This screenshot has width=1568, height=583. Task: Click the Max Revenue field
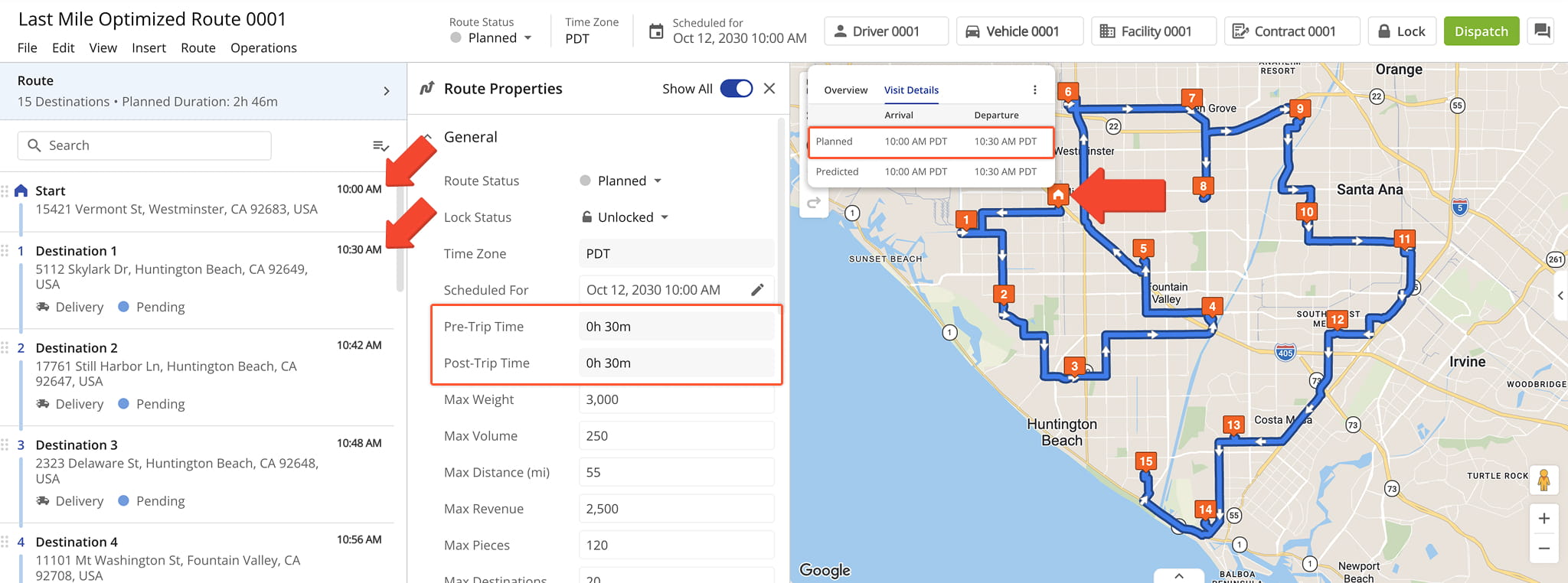(x=676, y=509)
